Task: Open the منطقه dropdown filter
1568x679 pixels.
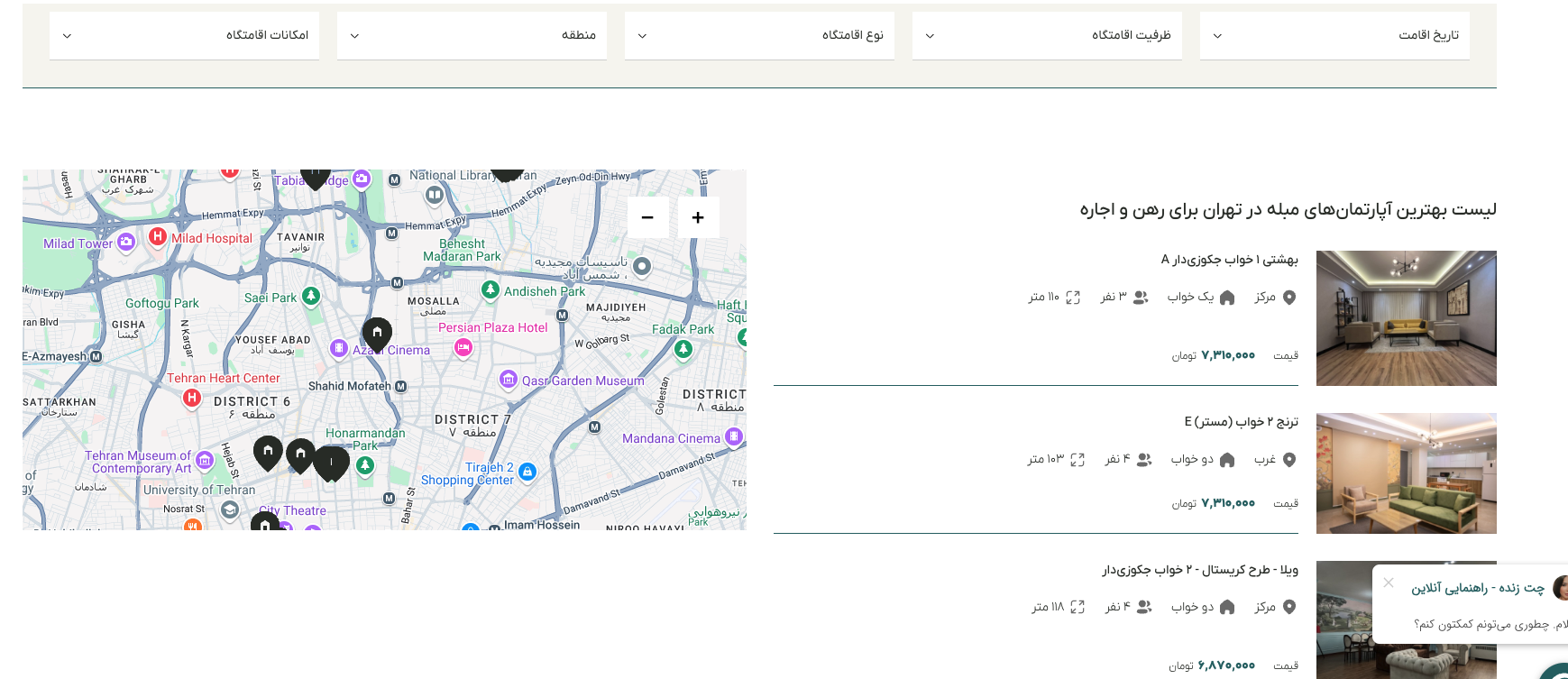Action: 472,35
